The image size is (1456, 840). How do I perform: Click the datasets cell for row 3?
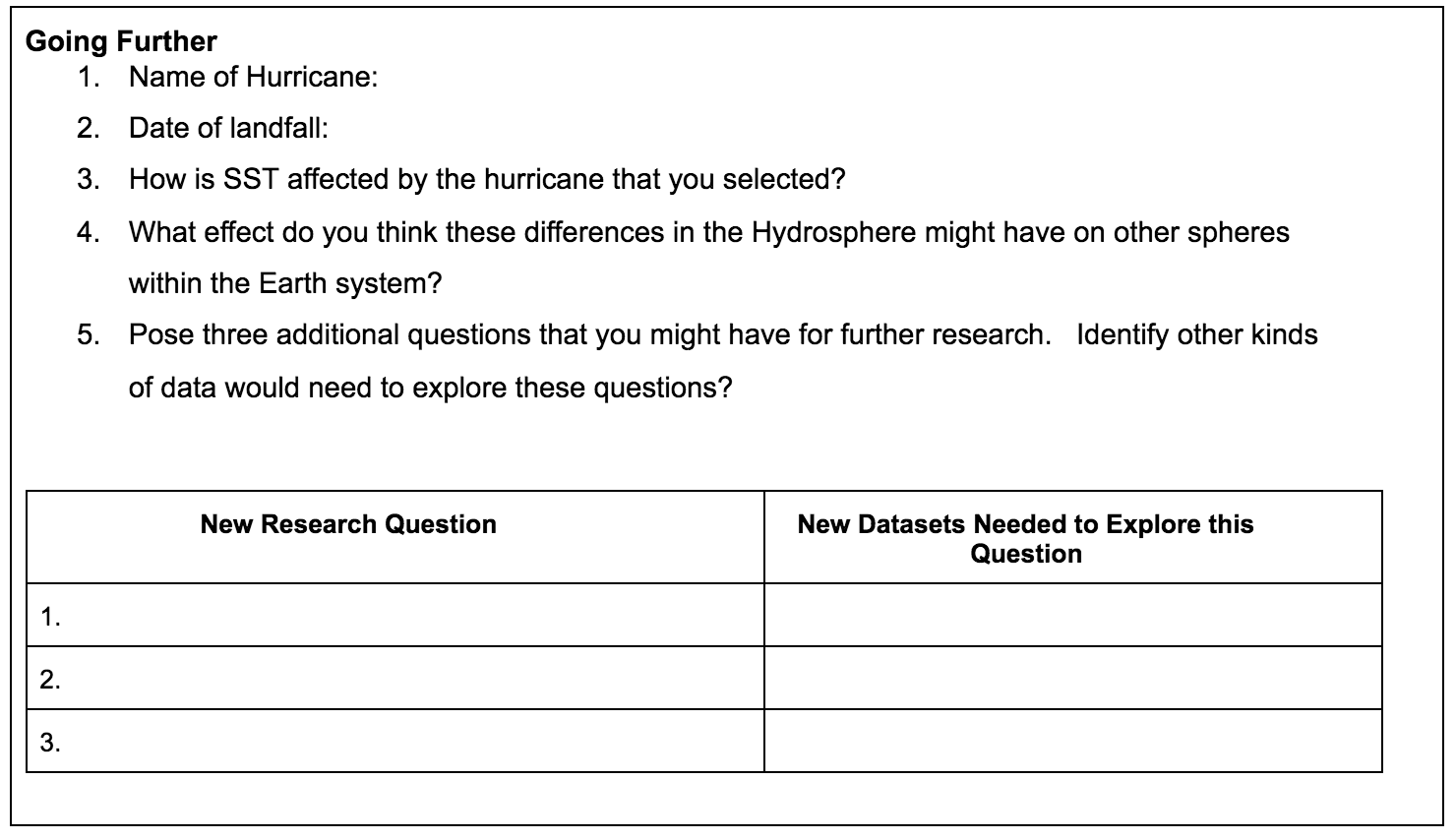click(1073, 741)
